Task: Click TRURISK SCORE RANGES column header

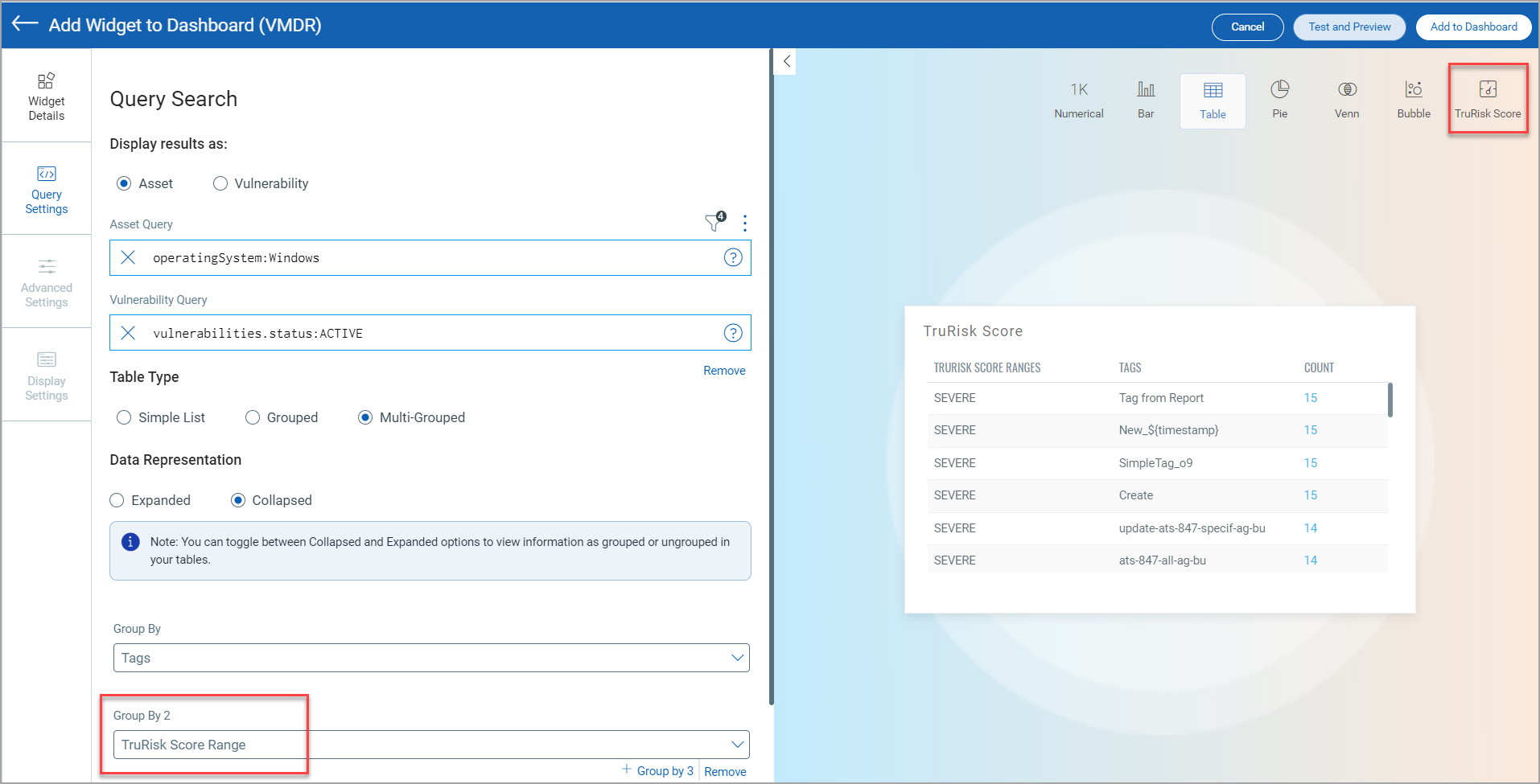Action: click(987, 367)
